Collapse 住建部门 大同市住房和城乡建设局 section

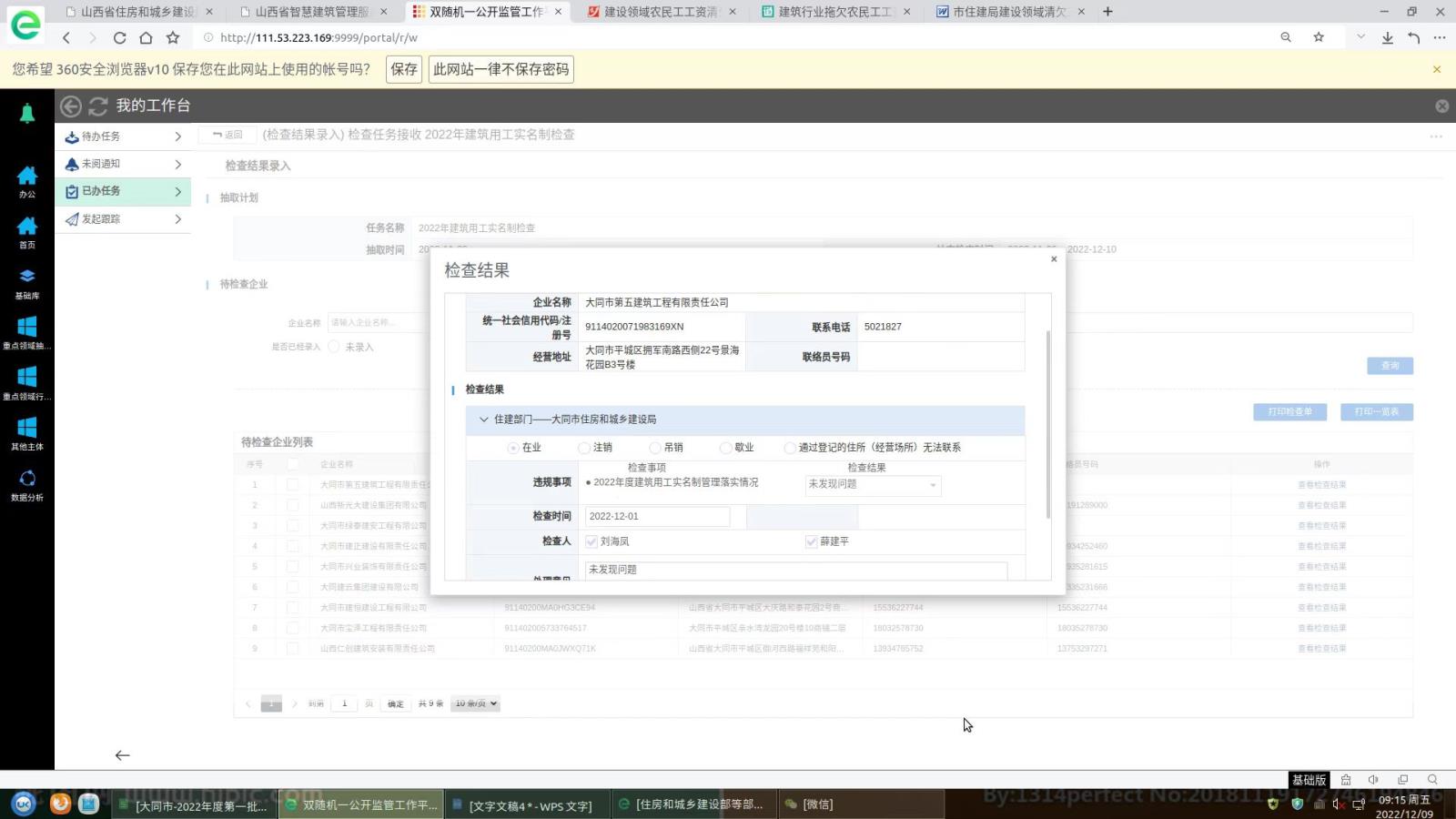(484, 420)
